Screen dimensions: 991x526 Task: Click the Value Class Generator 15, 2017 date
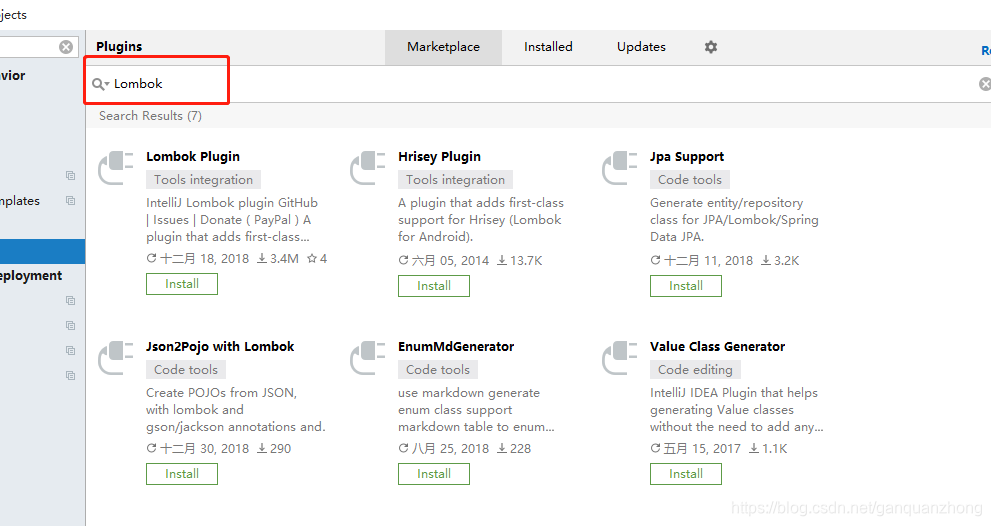tap(696, 449)
